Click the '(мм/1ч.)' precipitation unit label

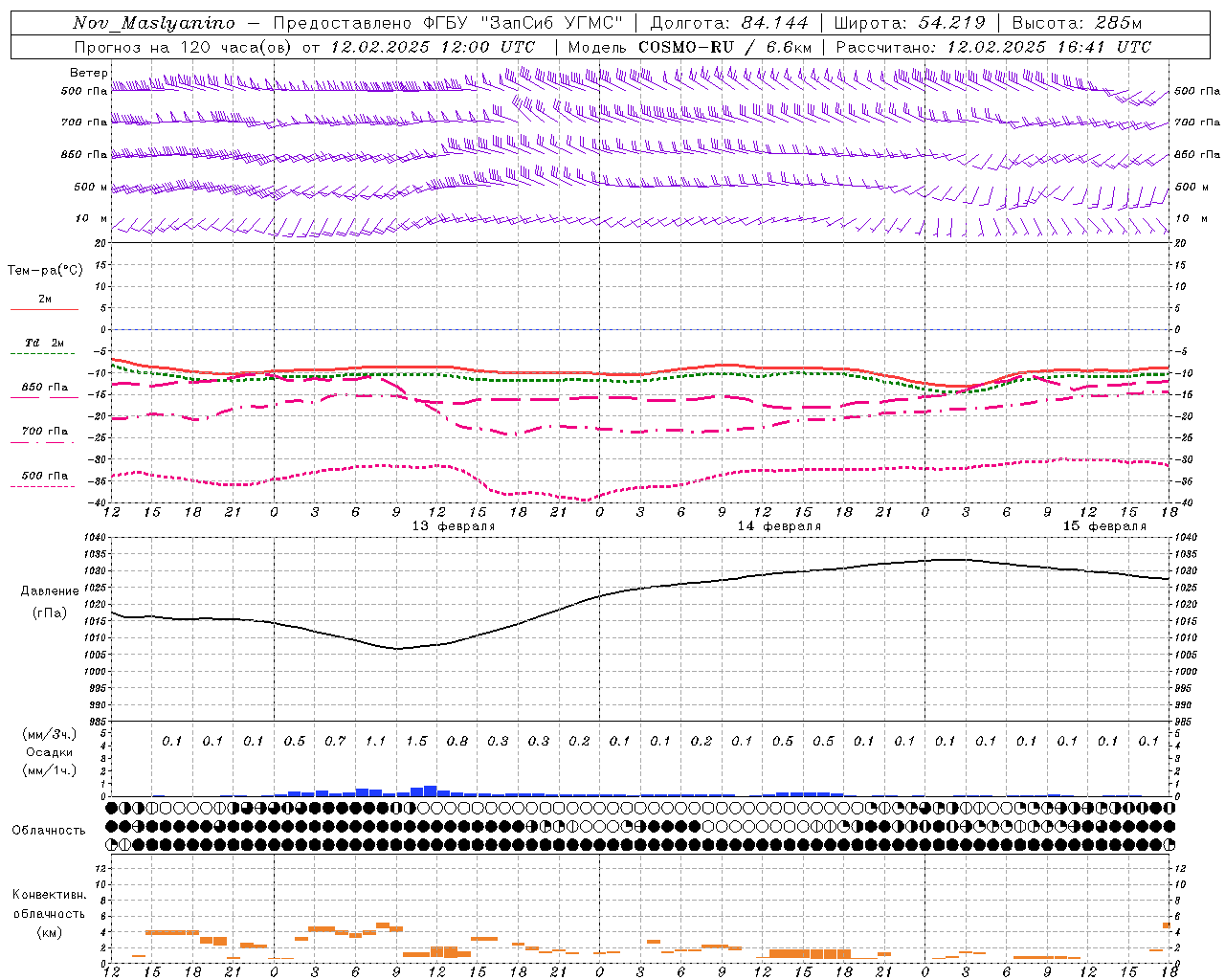50,770
